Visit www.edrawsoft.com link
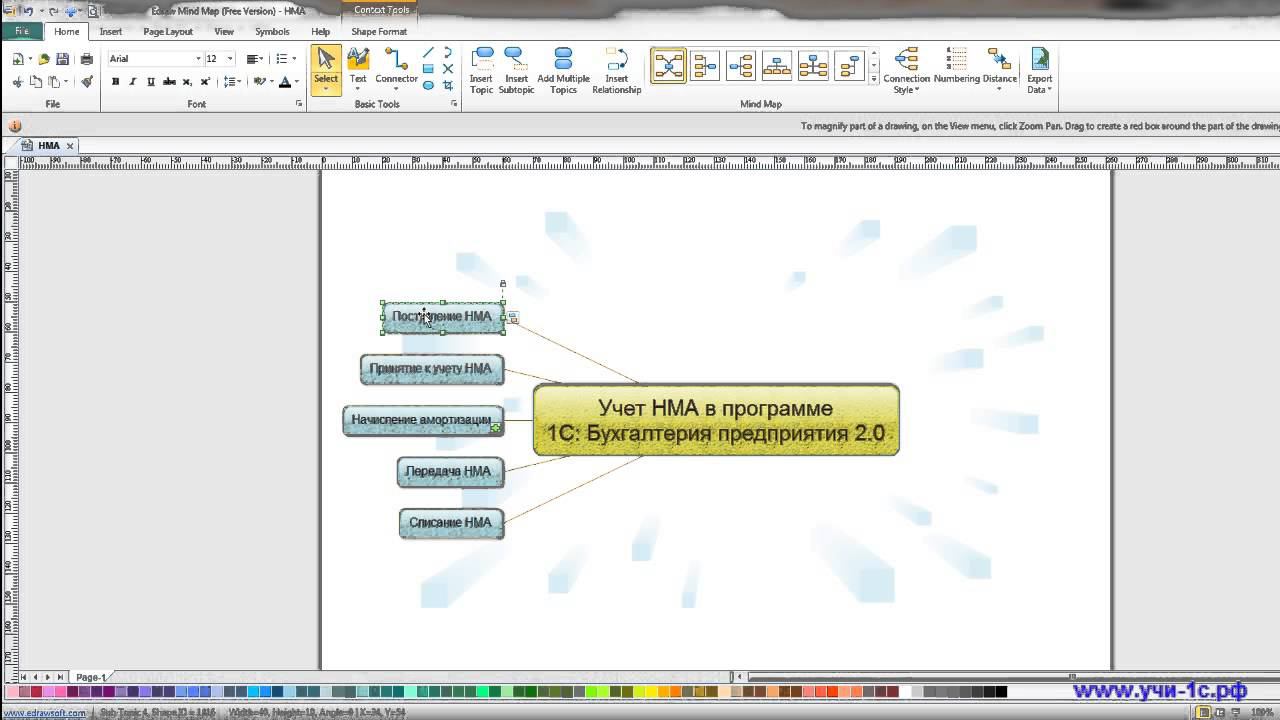The height and width of the screenshot is (720, 1280). [43, 713]
